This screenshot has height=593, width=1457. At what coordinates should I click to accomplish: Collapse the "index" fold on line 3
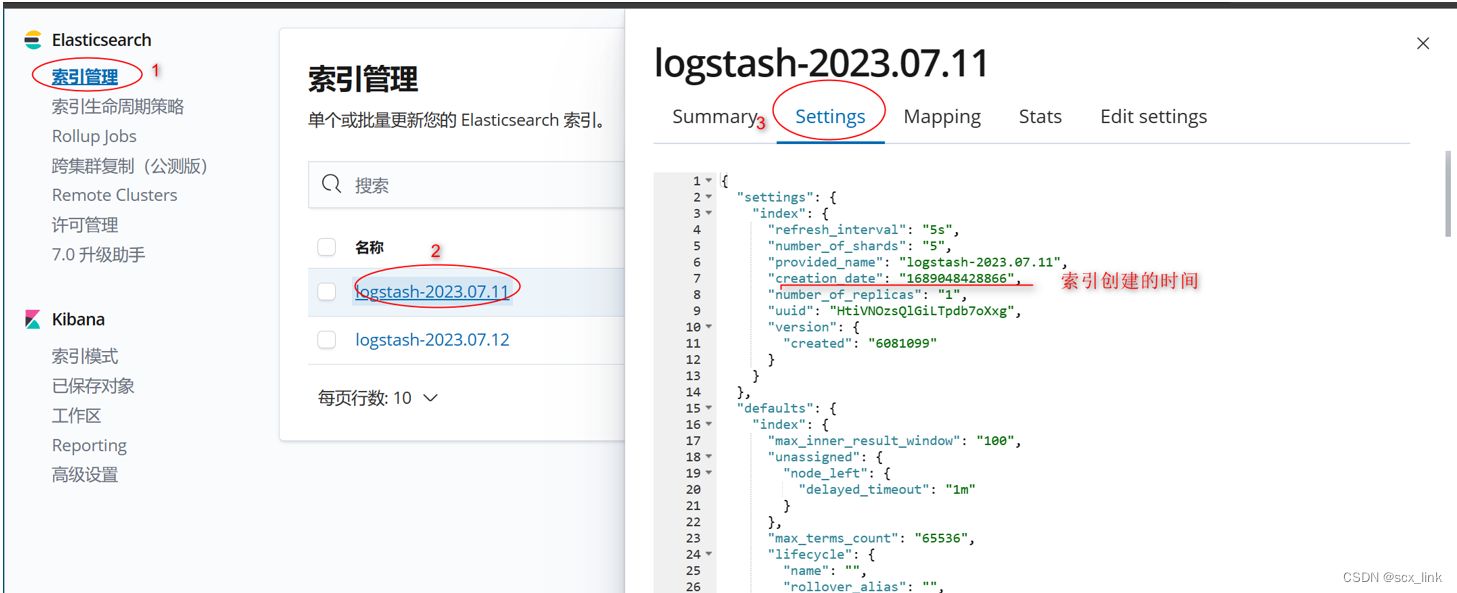[709, 213]
